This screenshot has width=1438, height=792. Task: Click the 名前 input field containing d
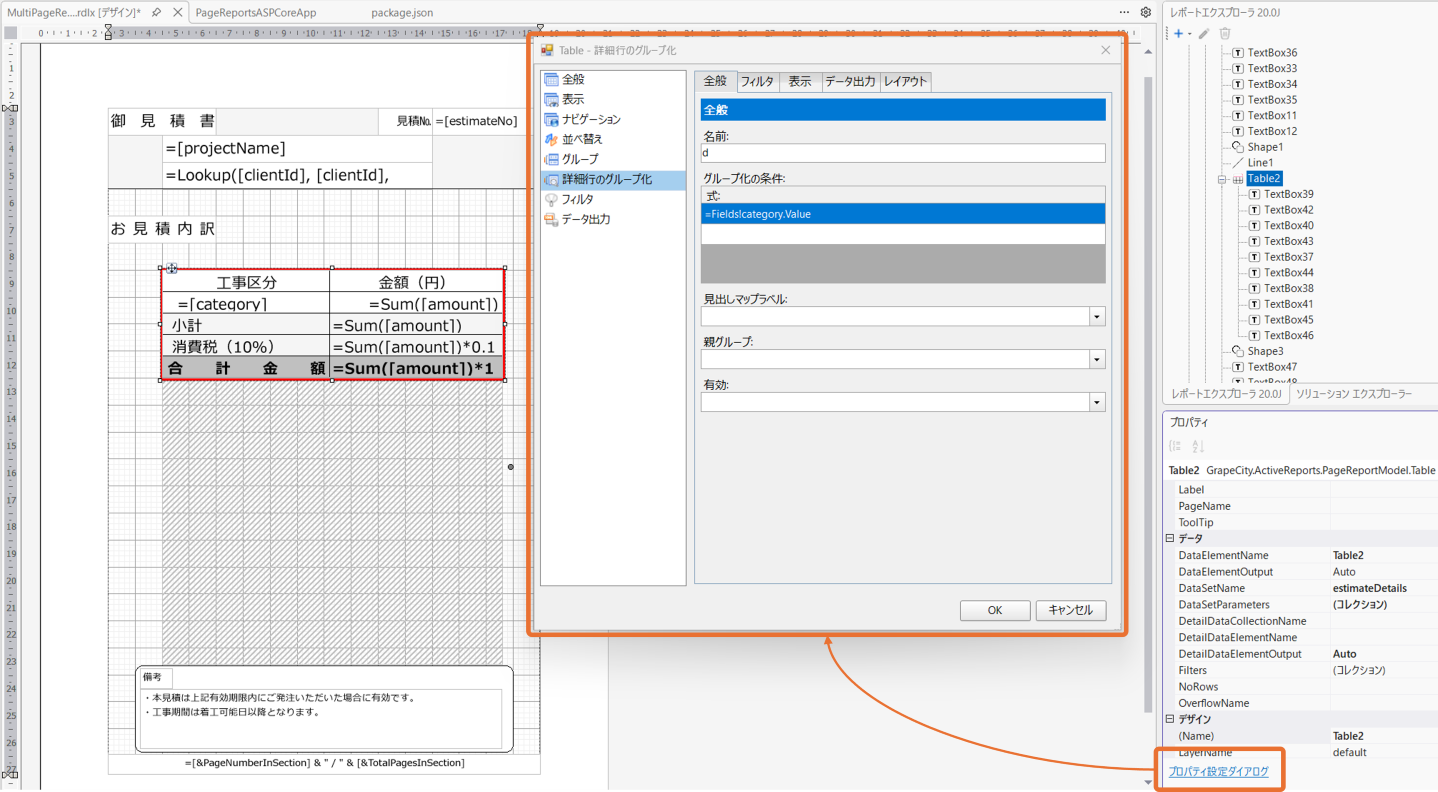point(903,153)
